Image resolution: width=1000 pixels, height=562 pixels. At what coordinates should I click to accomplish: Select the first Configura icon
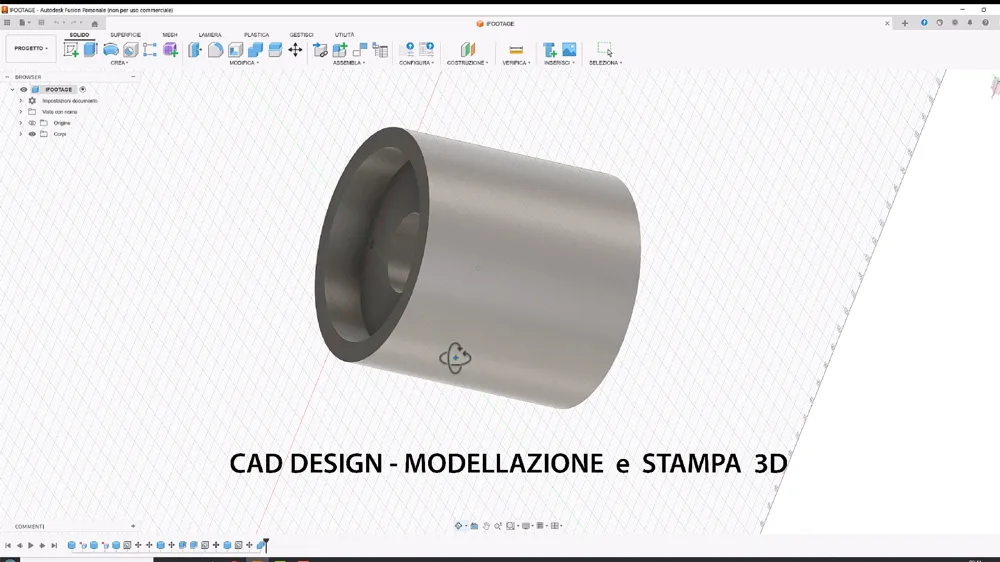pyautogui.click(x=407, y=50)
